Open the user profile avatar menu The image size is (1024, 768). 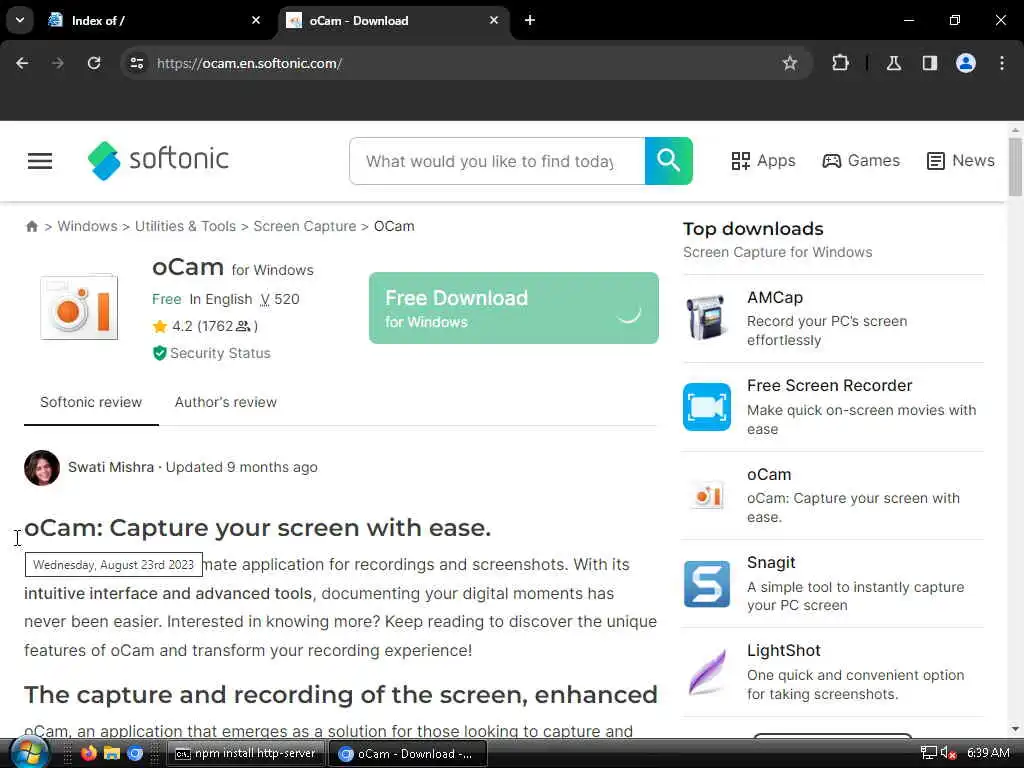tap(965, 63)
